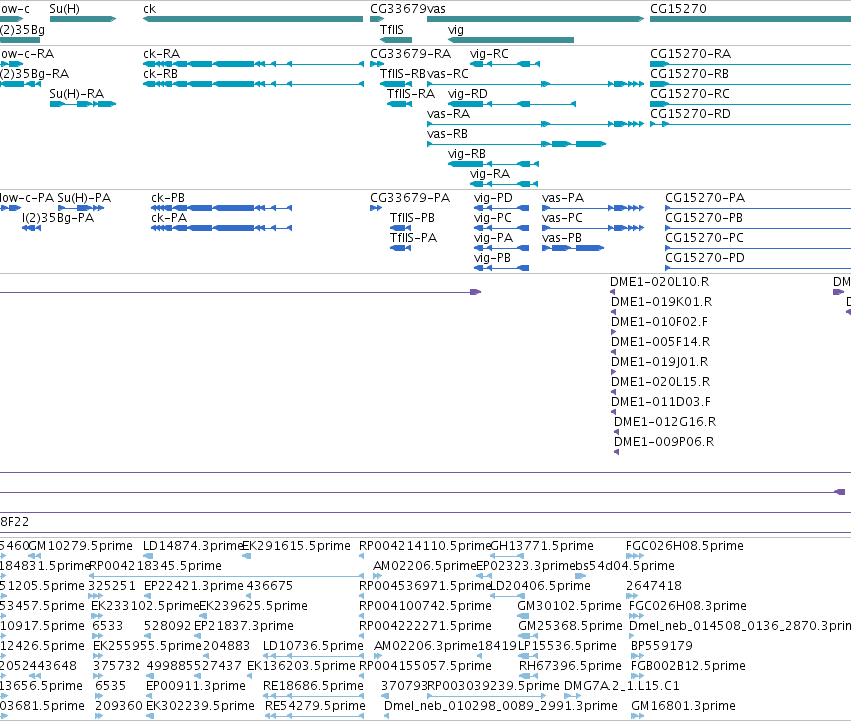Click the vas-PC protein label
Screen dimensions: 851x721
tap(562, 218)
